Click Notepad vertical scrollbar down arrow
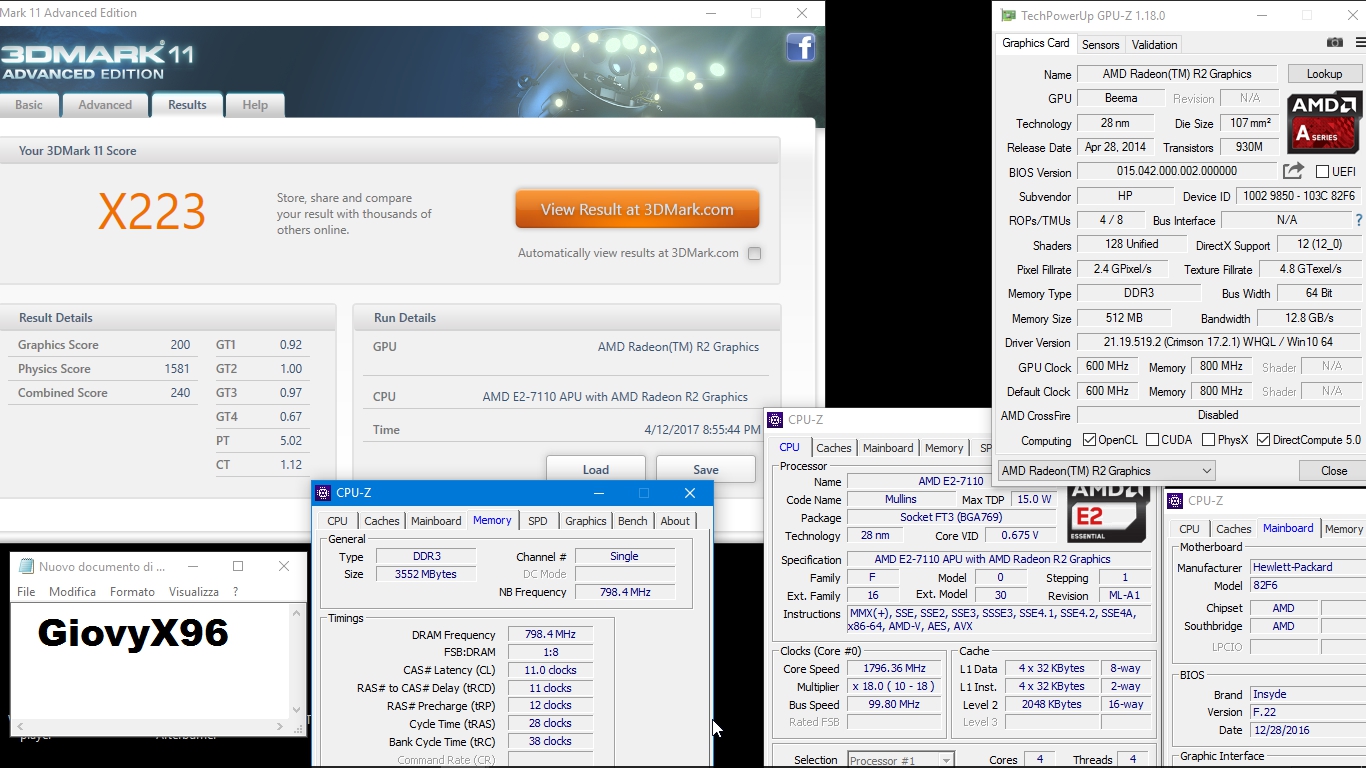This screenshot has height=768, width=1366. [297, 710]
